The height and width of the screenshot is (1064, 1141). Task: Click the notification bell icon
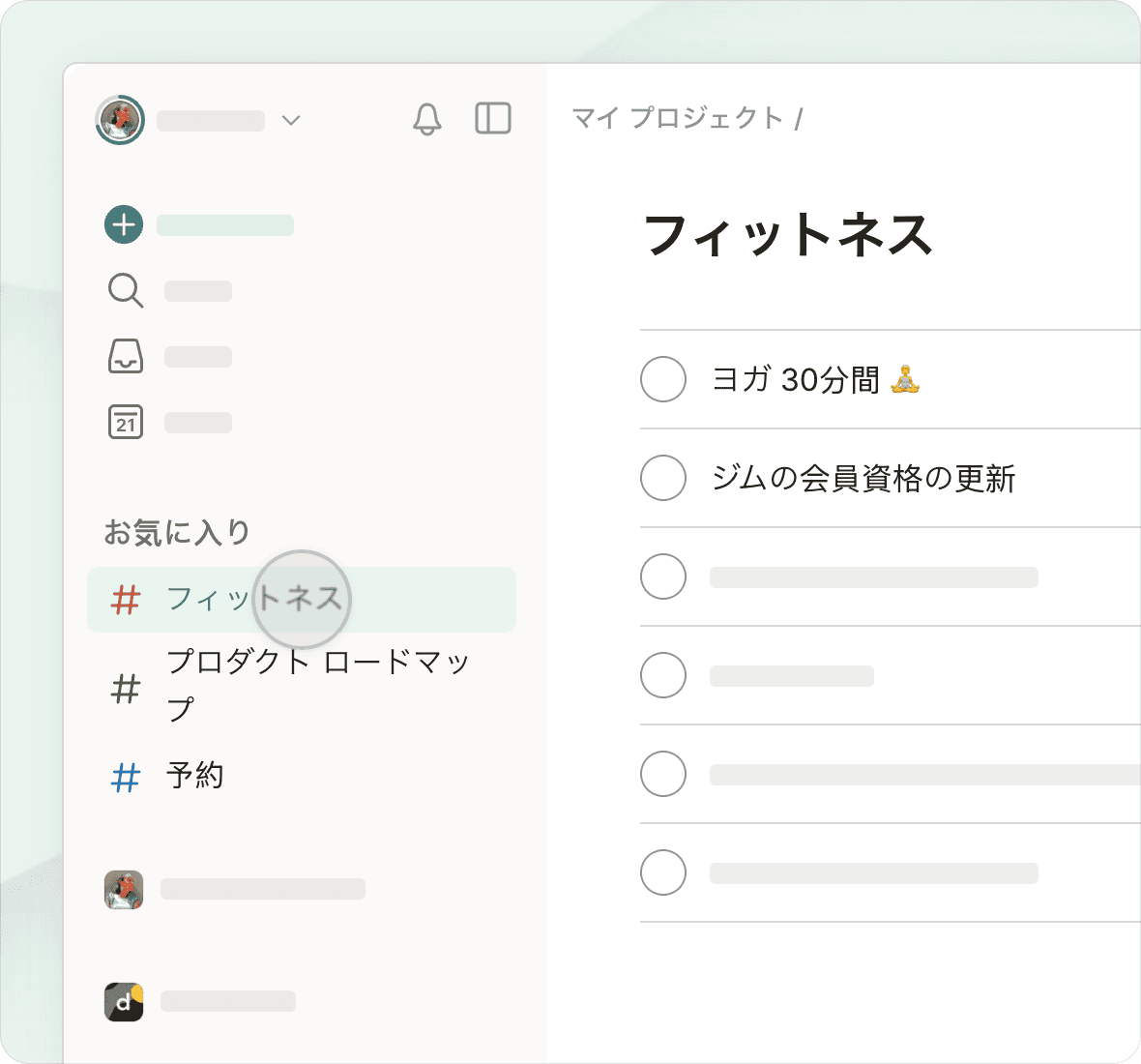[x=426, y=119]
